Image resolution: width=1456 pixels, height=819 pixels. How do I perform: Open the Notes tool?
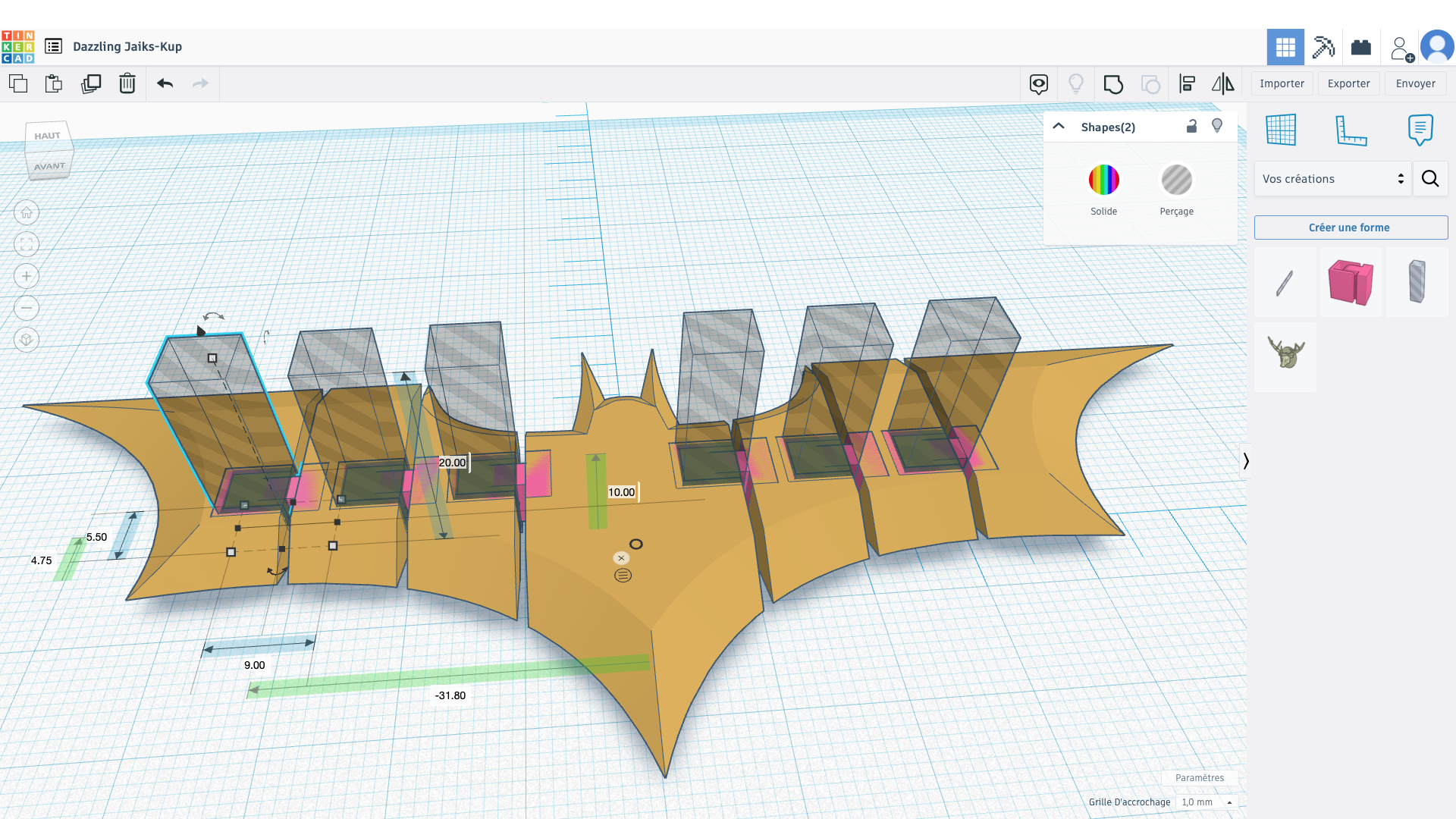(x=1420, y=130)
